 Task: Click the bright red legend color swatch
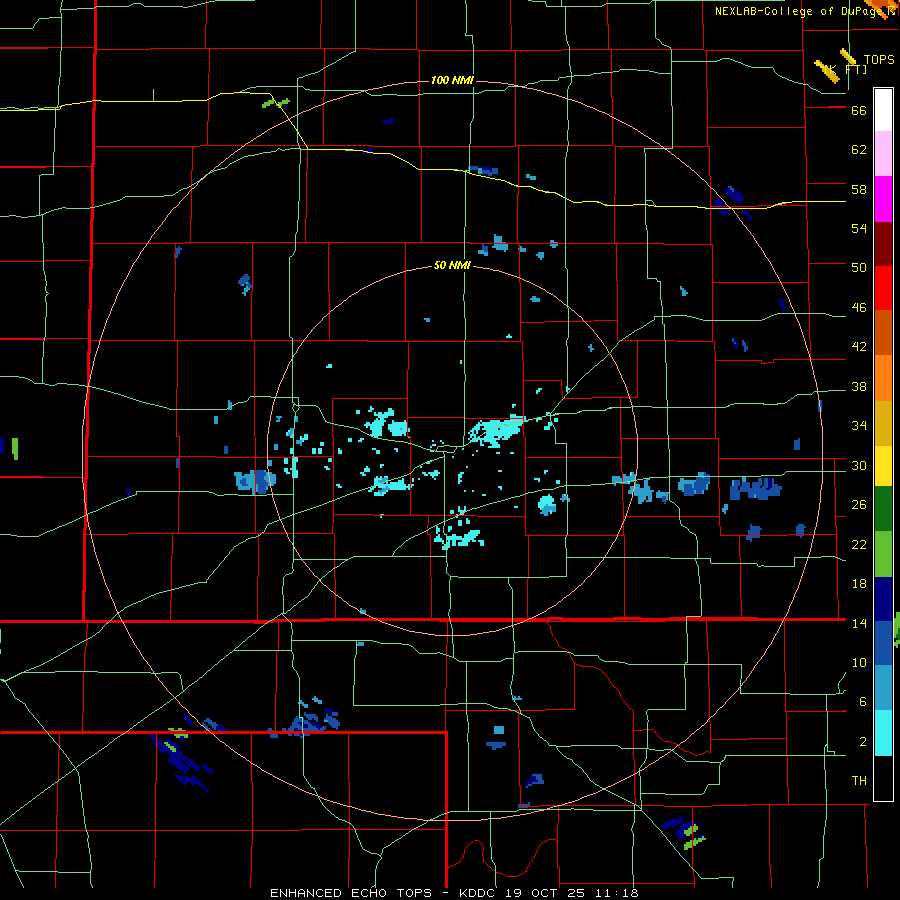[x=883, y=288]
